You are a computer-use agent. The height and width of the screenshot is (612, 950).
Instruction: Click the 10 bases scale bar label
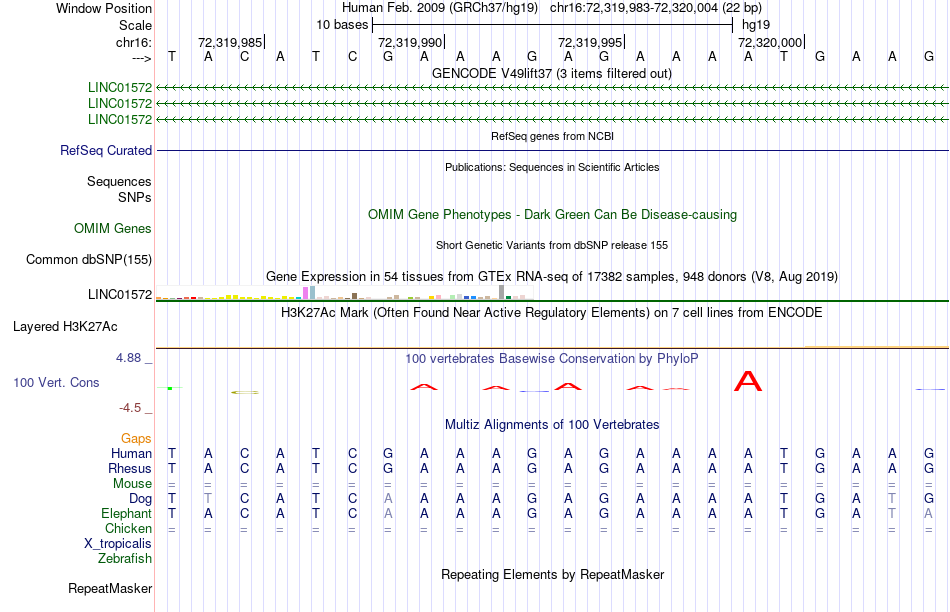(x=342, y=25)
